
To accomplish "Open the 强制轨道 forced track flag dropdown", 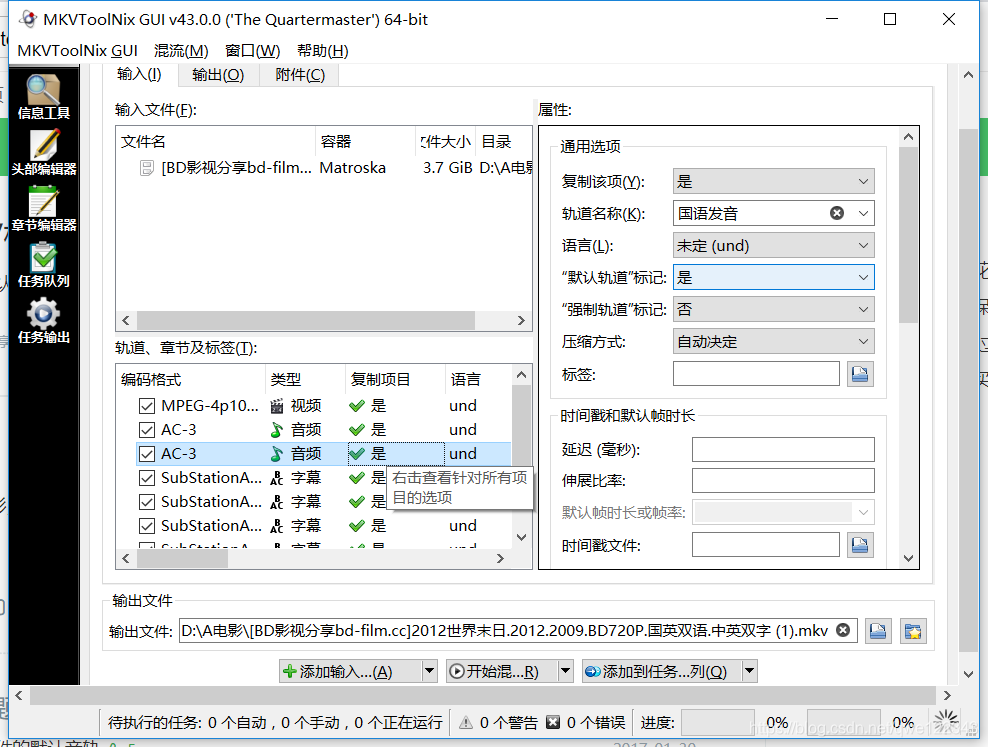I will 773,309.
